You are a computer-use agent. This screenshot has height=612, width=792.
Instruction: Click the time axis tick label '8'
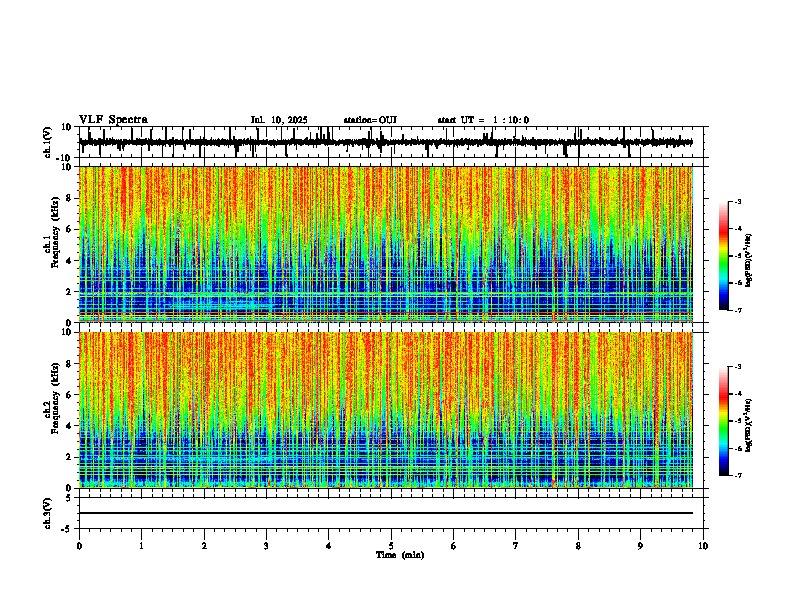[578, 546]
